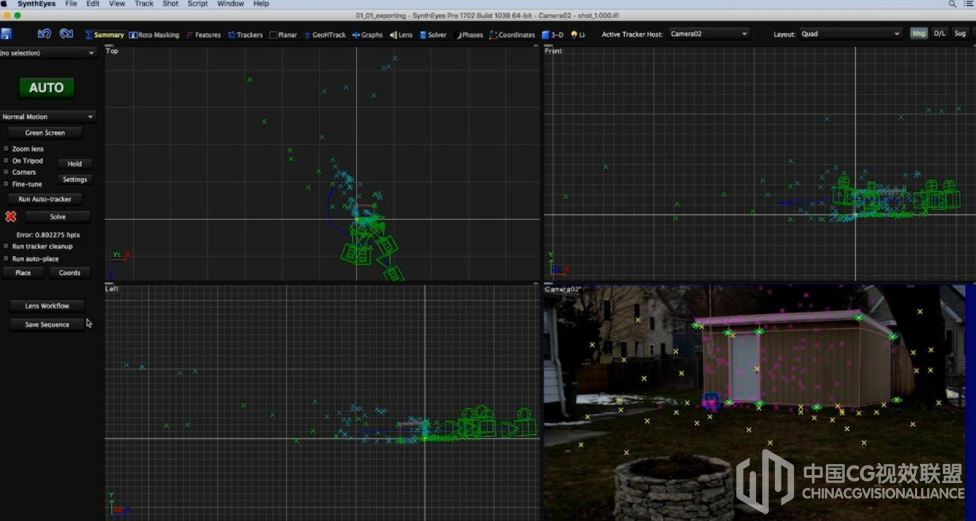Click the red X next to Solve
The image size is (976, 521).
(x=11, y=217)
